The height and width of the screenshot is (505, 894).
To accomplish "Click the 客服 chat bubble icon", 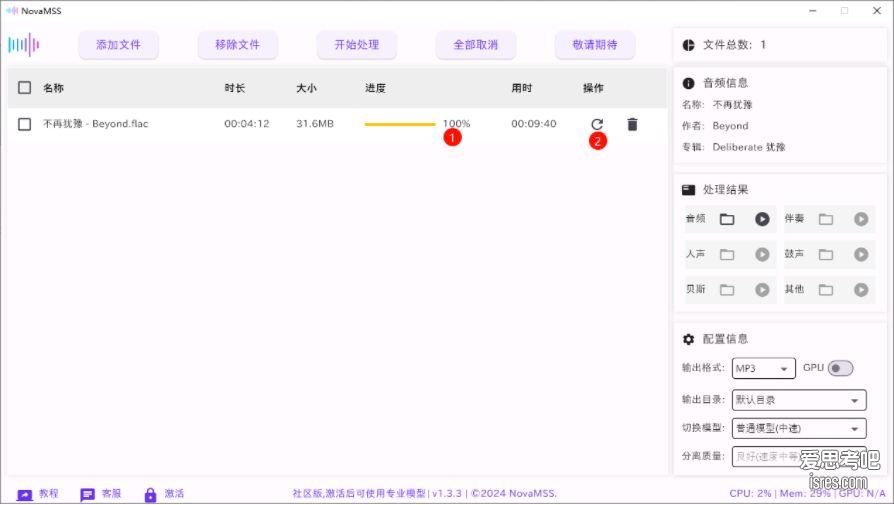I will coord(87,495).
